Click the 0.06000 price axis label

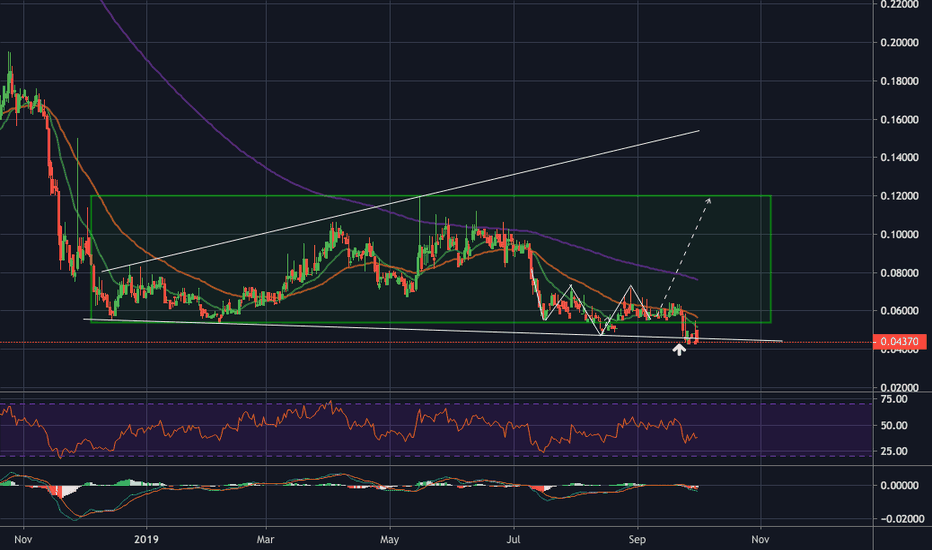point(899,311)
